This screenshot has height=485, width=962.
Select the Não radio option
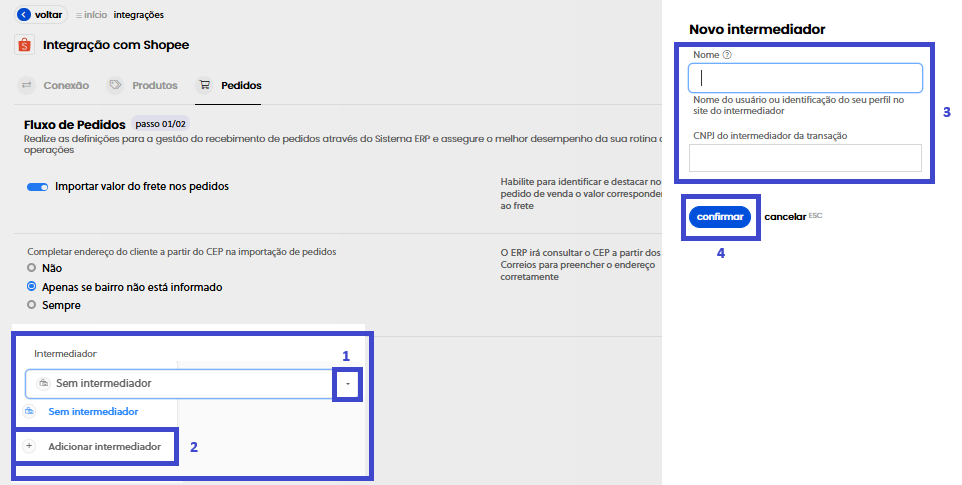pyautogui.click(x=31, y=268)
